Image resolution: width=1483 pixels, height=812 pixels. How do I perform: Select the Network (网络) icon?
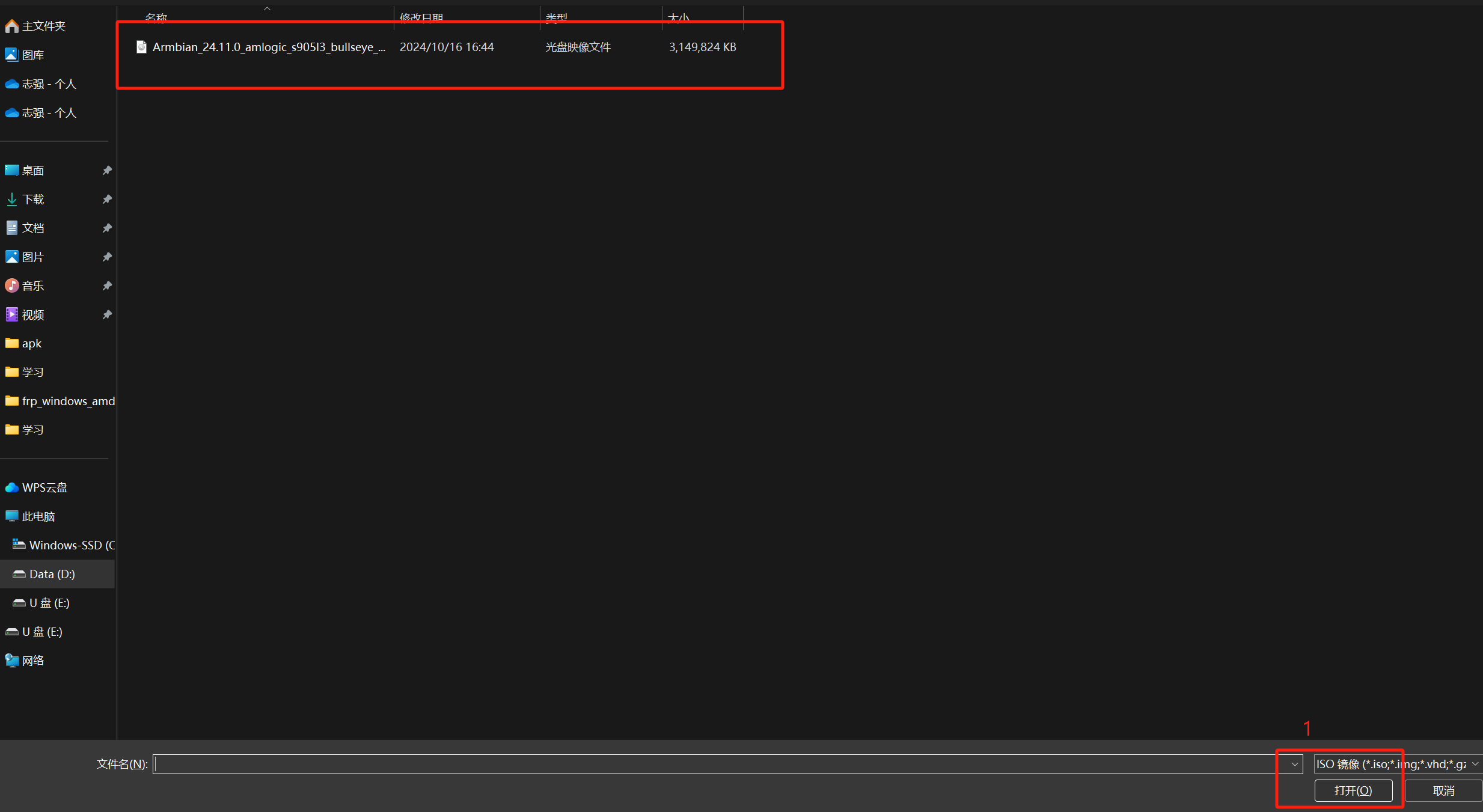click(11, 661)
